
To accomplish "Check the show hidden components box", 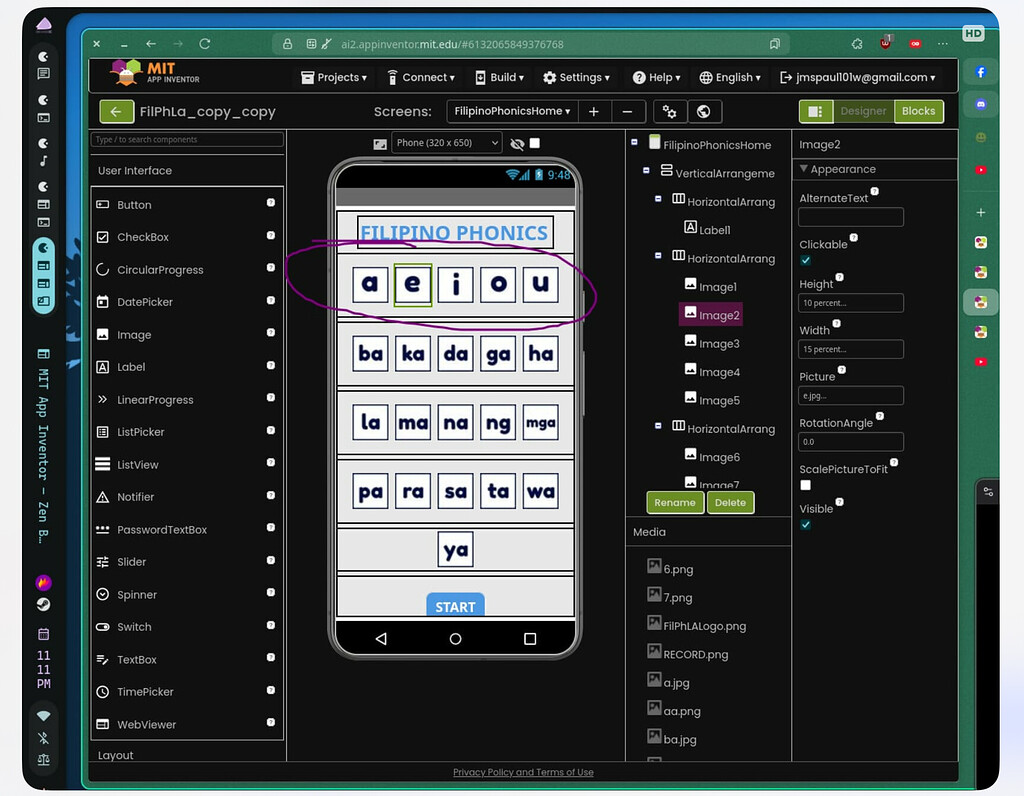I will [535, 143].
